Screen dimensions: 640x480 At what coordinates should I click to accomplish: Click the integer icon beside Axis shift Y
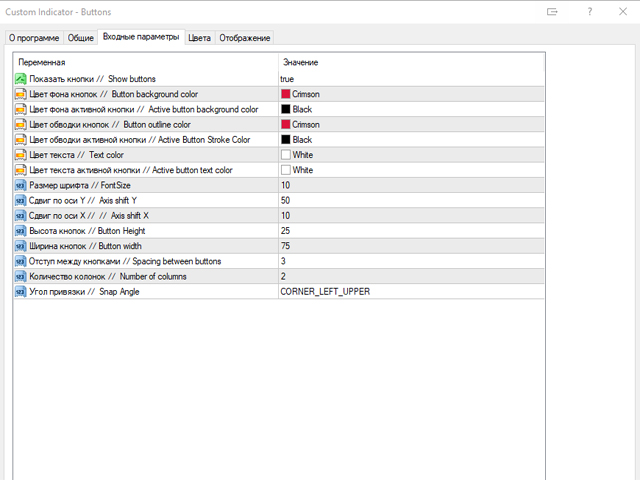point(20,200)
